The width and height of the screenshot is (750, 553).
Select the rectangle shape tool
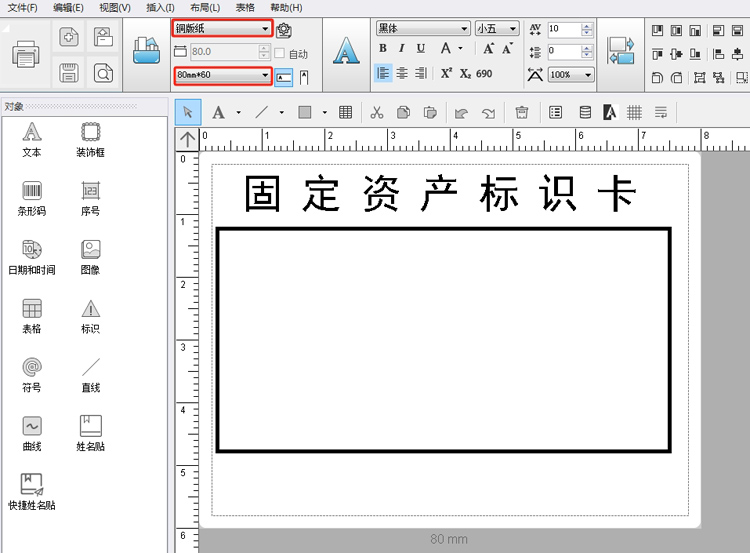point(305,112)
